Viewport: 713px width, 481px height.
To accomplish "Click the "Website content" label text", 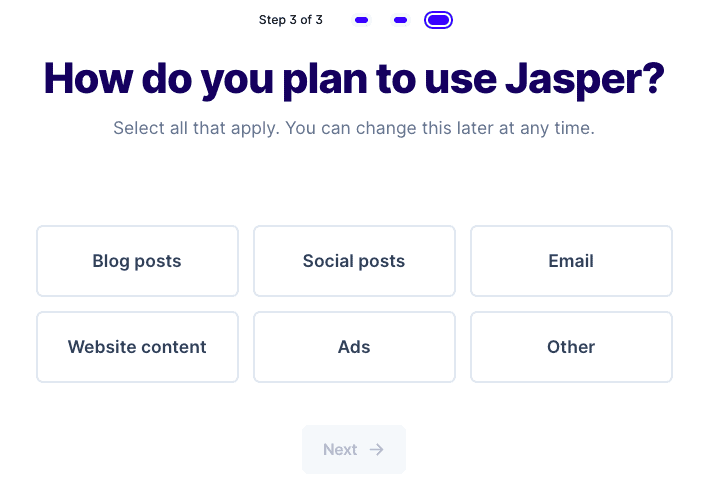I will point(137,347).
